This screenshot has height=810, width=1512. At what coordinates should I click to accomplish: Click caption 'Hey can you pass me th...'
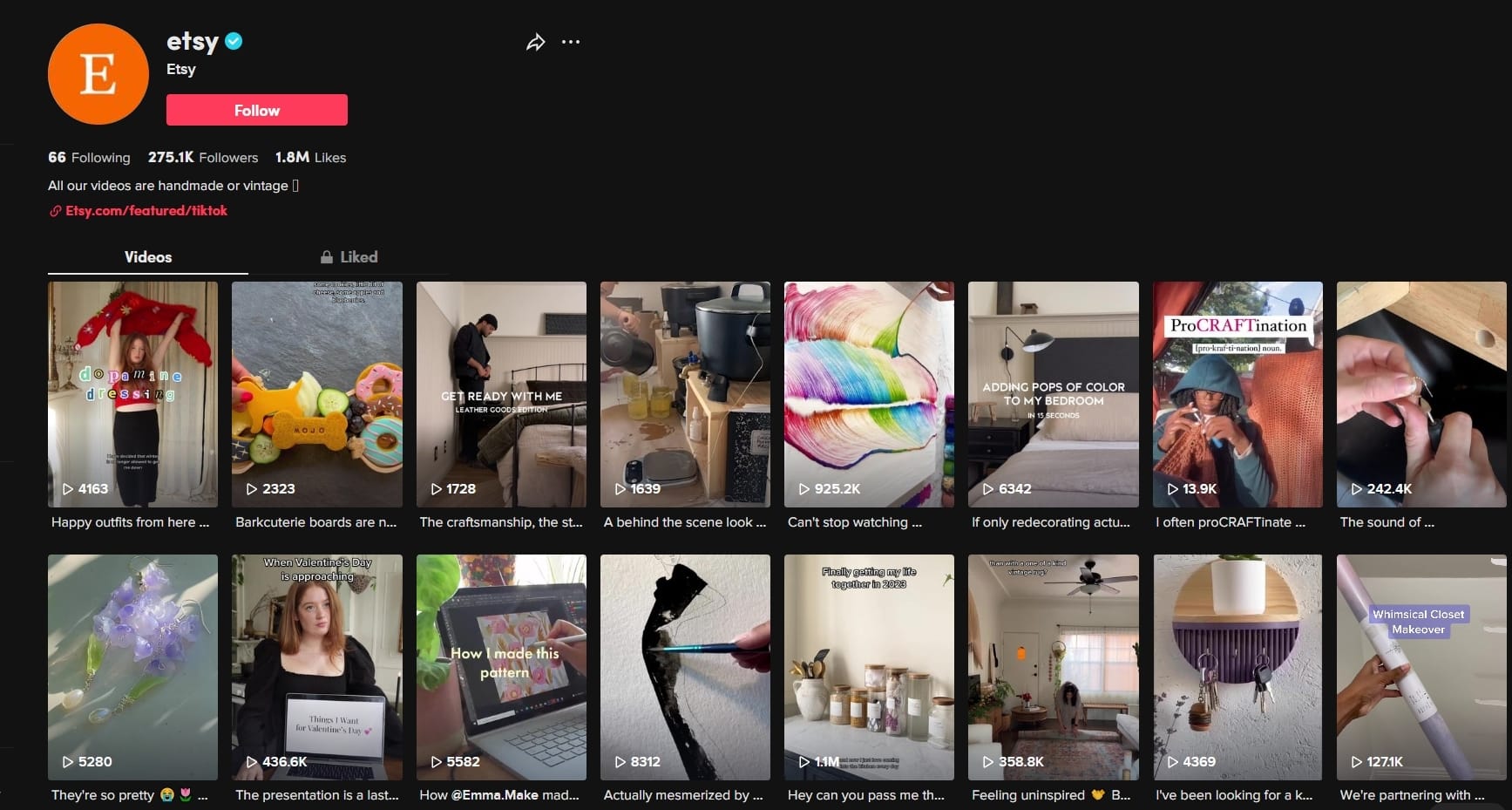pyautogui.click(x=865, y=795)
